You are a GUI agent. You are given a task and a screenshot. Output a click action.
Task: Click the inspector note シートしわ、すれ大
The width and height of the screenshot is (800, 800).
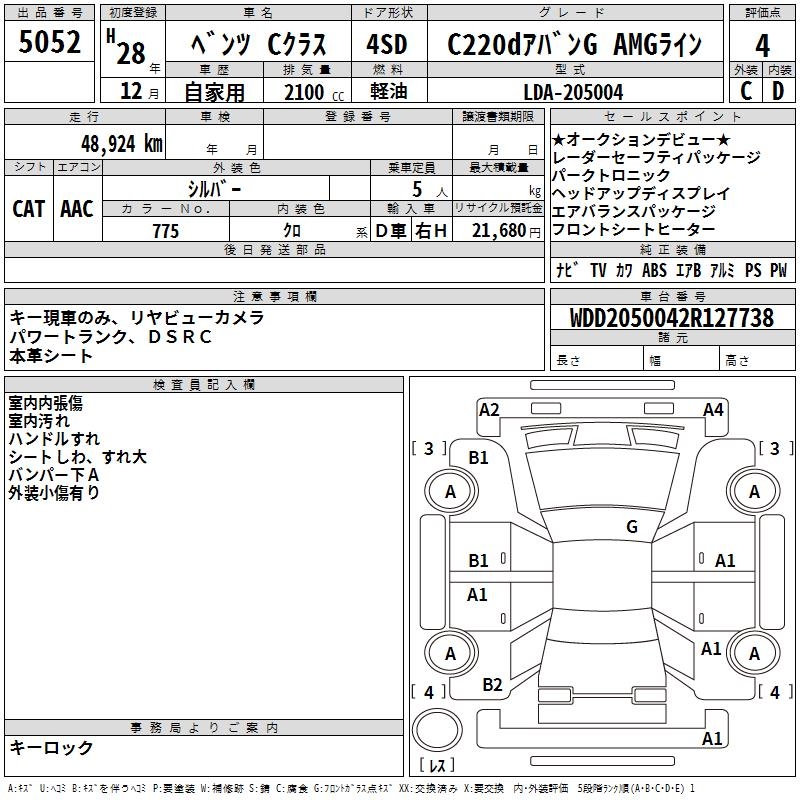pos(78,457)
